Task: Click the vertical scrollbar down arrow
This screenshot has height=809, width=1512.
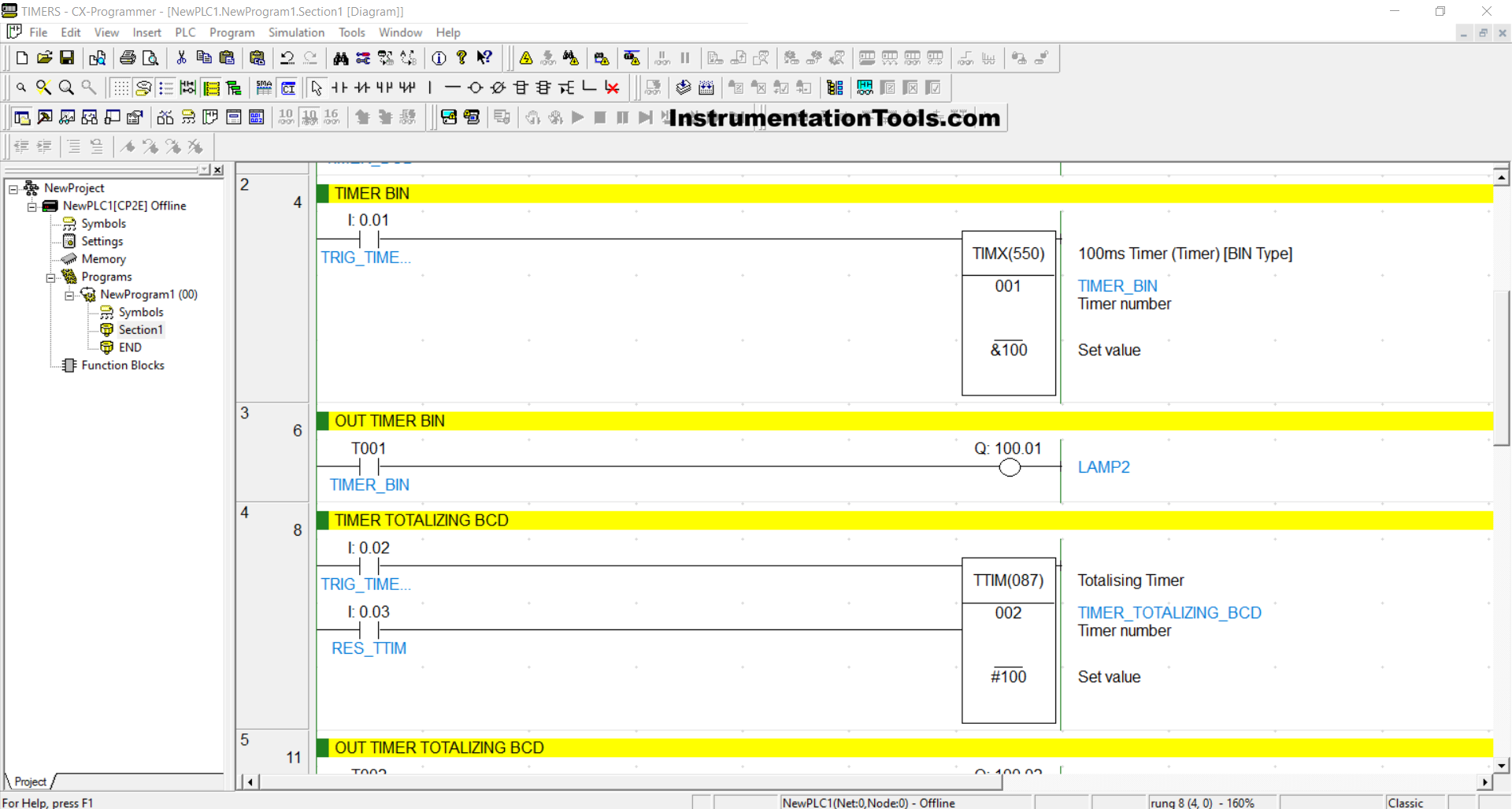Action: click(x=1502, y=765)
